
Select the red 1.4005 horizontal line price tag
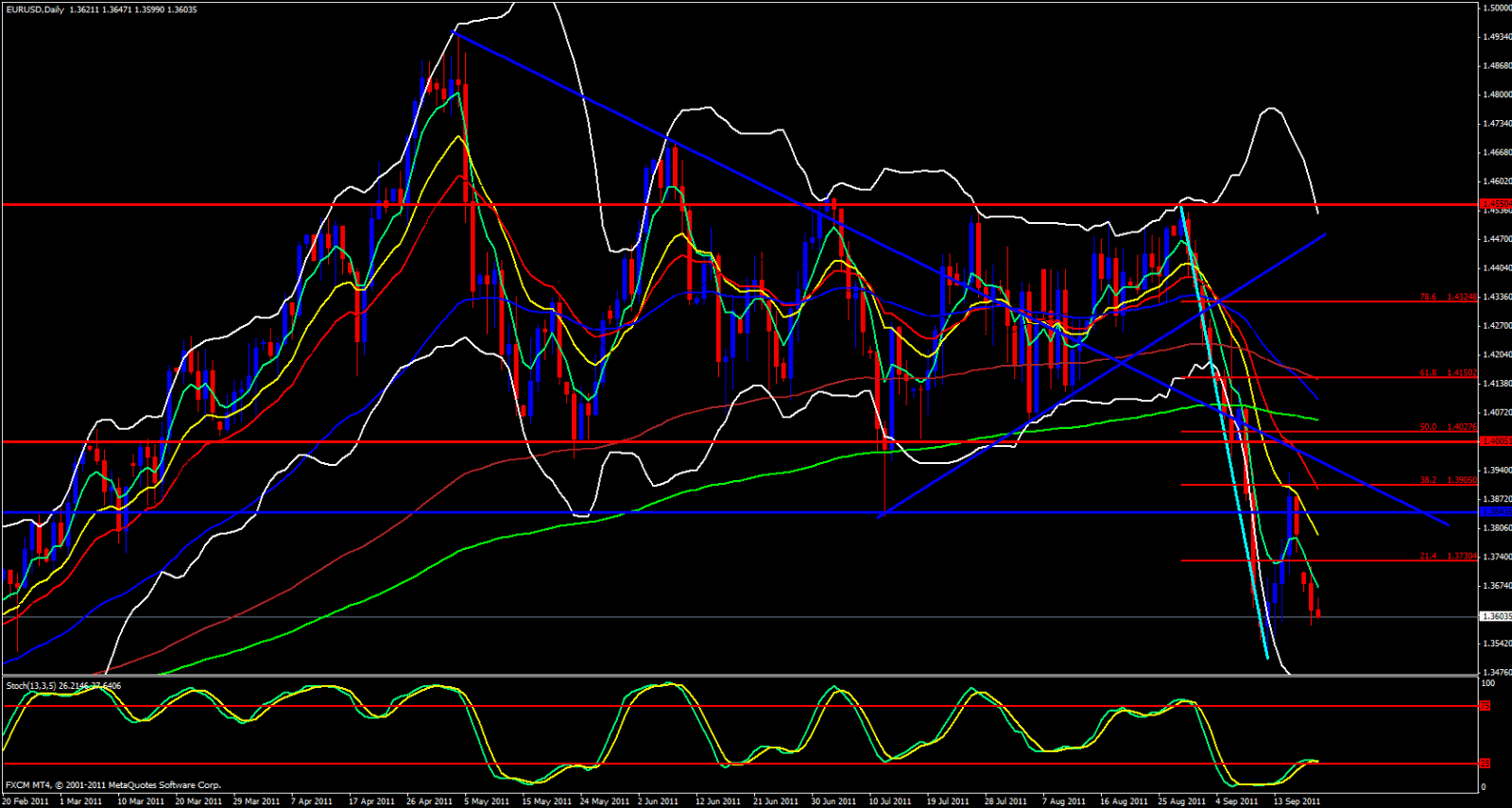coord(1495,441)
